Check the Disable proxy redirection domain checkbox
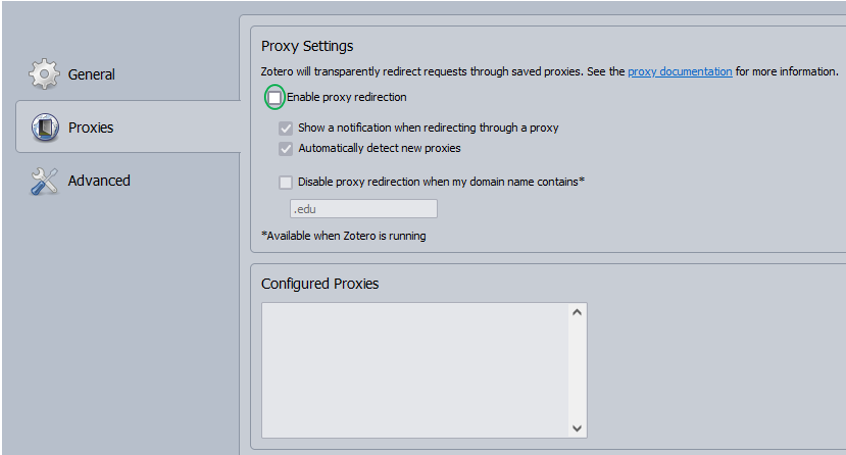This screenshot has width=846, height=455. point(286,182)
